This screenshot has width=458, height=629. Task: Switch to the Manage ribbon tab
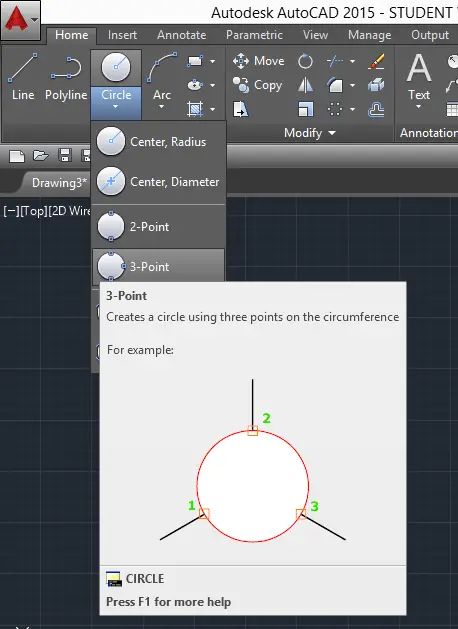369,35
